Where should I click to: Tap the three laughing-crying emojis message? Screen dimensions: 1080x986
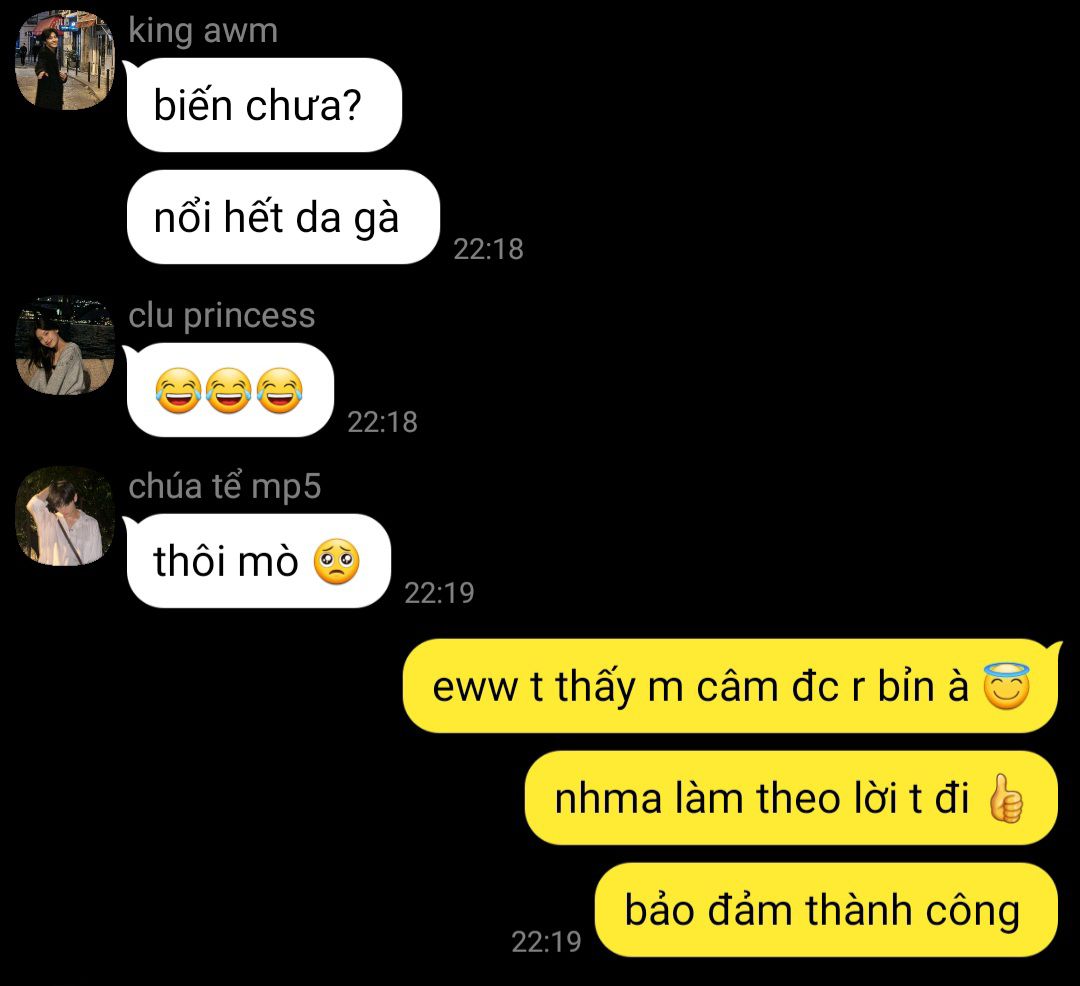[230, 390]
